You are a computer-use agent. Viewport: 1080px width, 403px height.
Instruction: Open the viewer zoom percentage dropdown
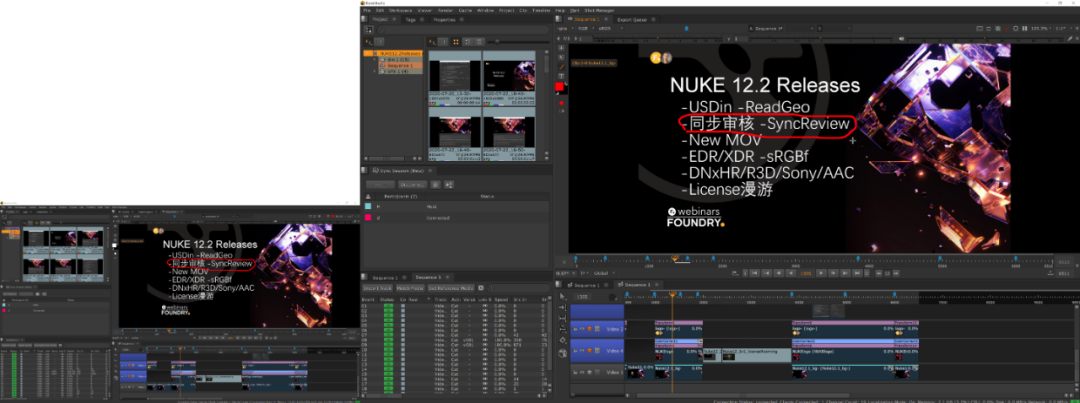click(1041, 28)
